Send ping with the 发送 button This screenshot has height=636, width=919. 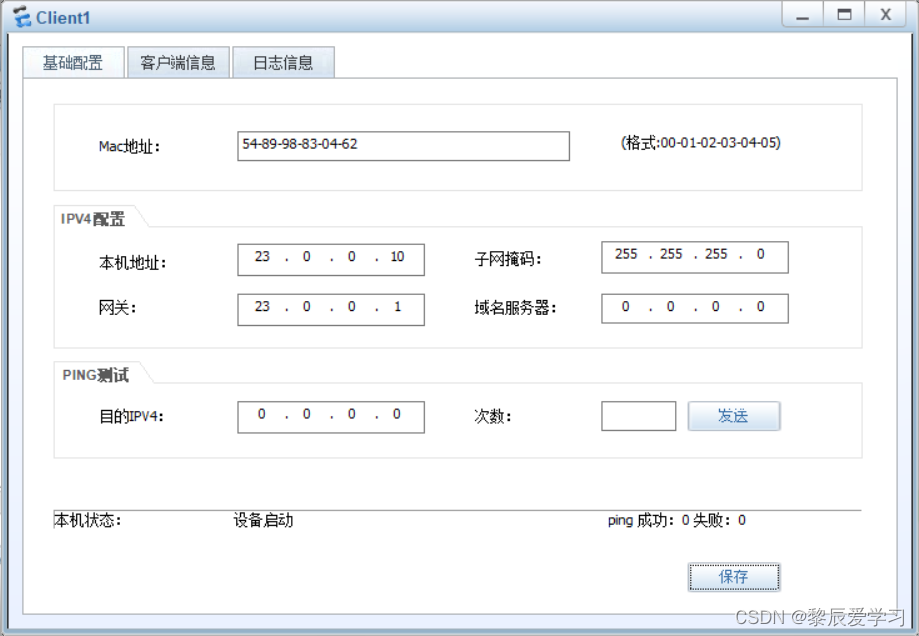tap(734, 416)
